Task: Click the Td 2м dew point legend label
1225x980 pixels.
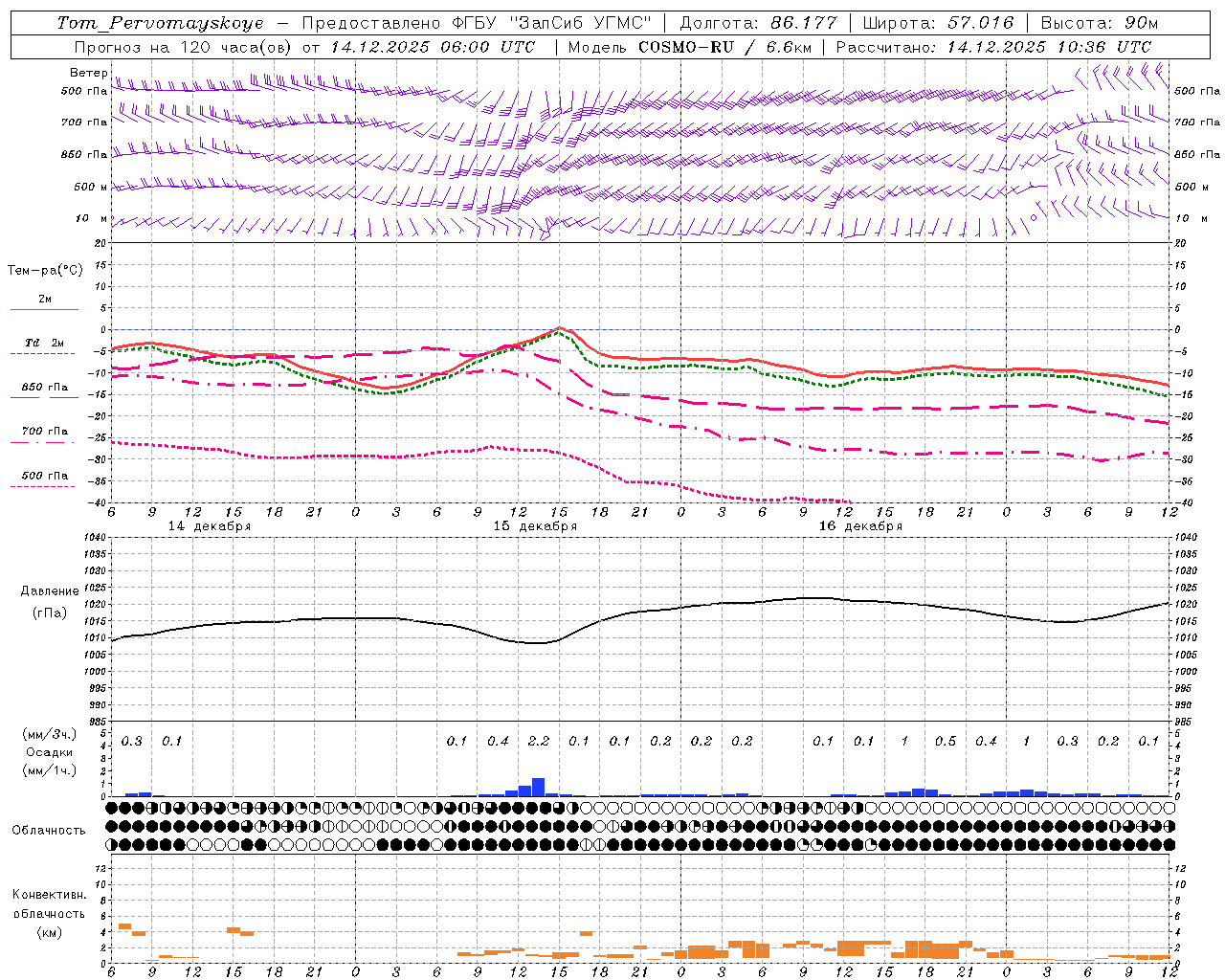Action: coord(44,343)
